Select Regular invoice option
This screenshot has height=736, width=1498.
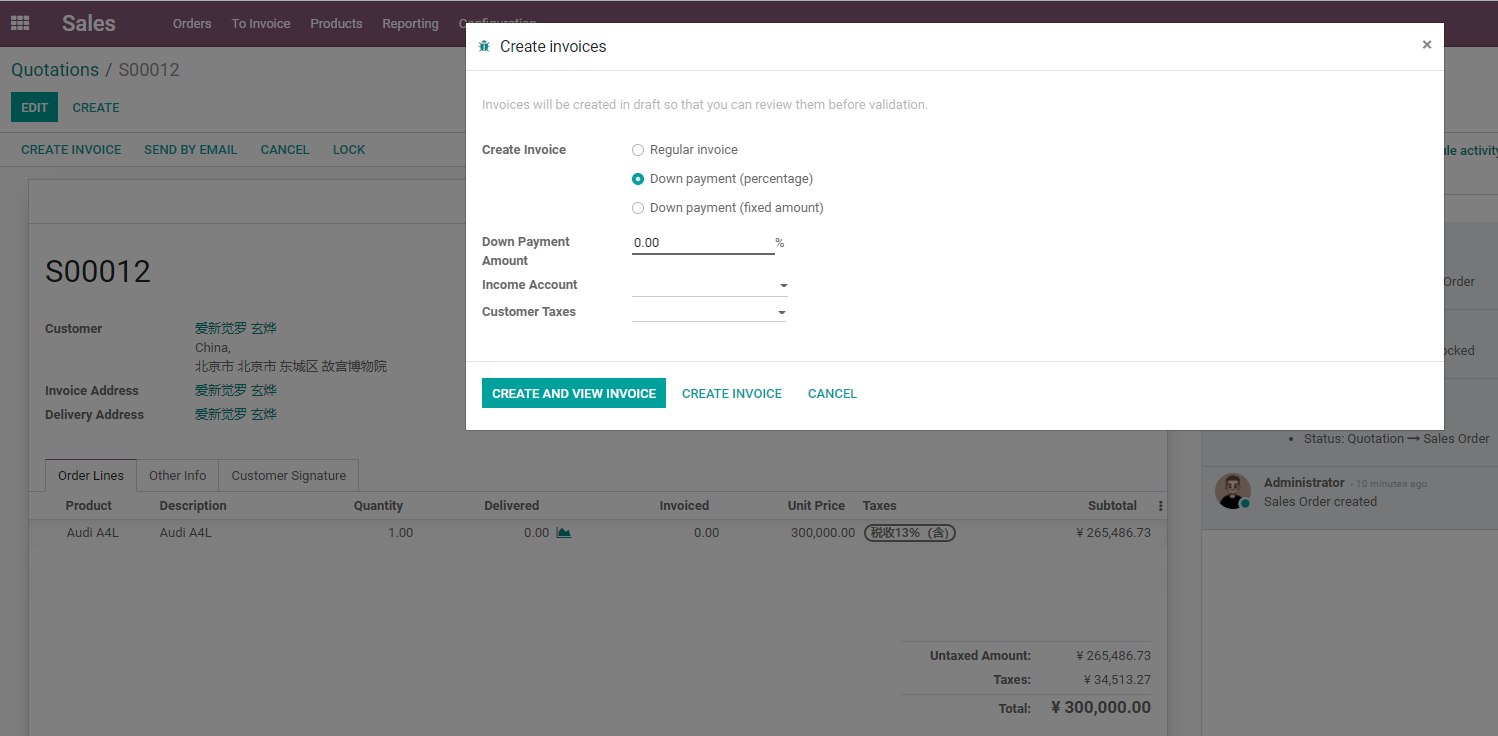point(638,150)
